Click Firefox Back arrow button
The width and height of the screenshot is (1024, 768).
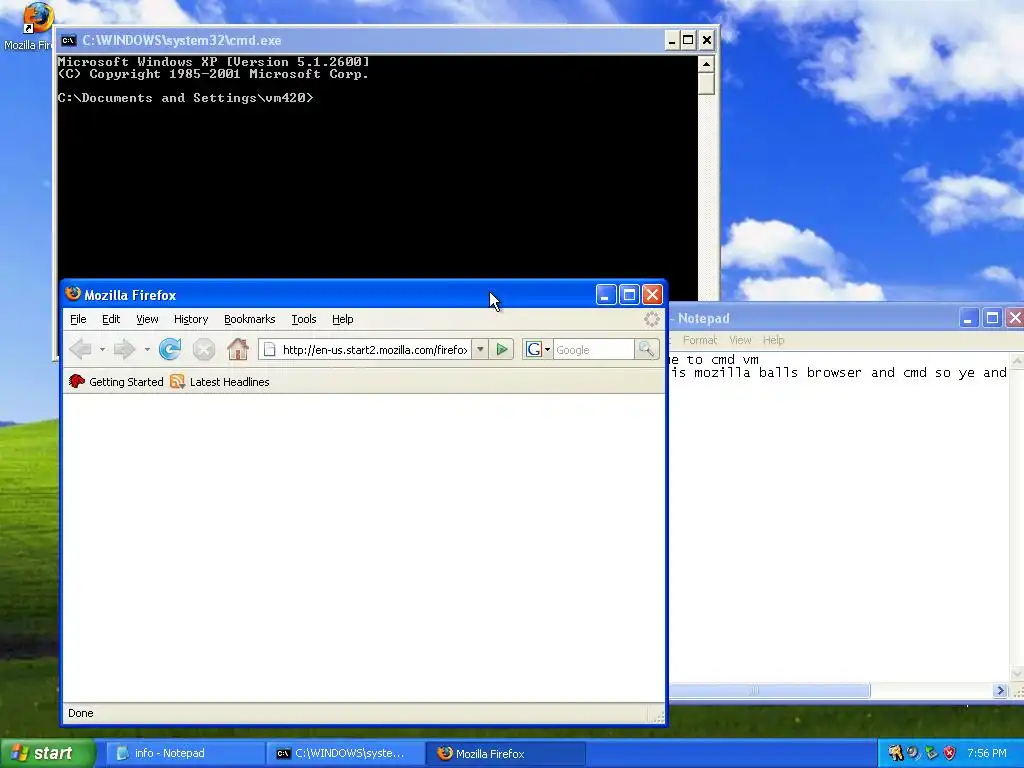[x=80, y=349]
